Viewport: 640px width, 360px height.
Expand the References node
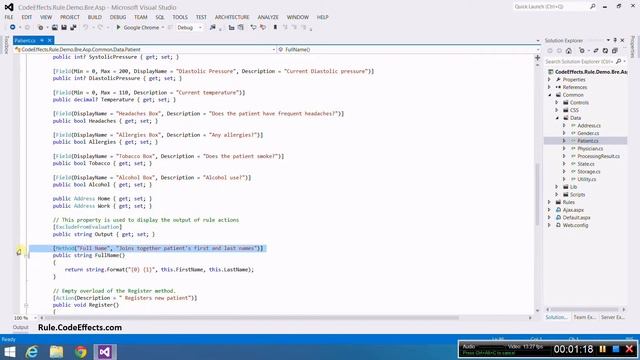(549, 87)
